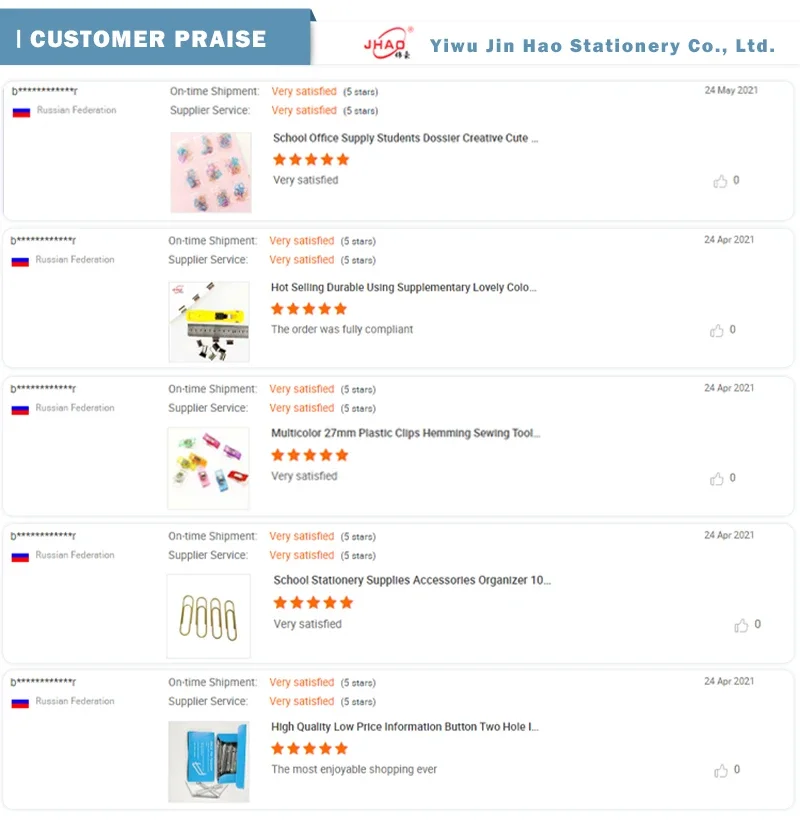Click five-star rating on gold paper clips review
The image size is (800, 823).
pyautogui.click(x=313, y=603)
